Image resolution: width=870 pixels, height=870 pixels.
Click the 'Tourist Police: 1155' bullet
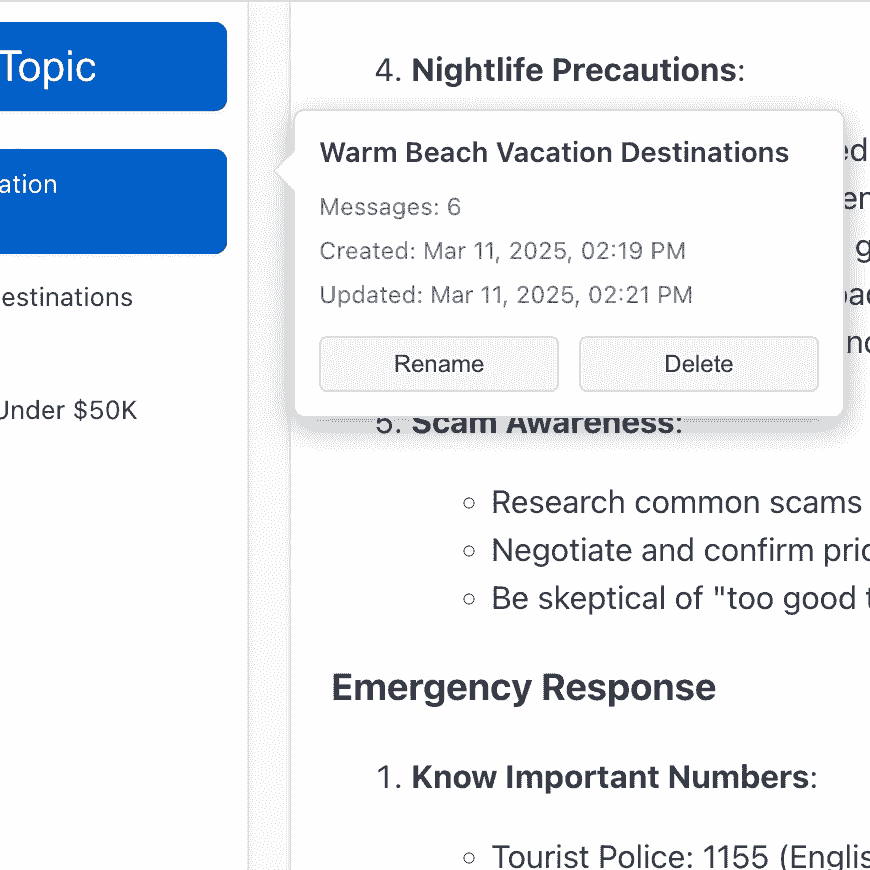click(x=680, y=857)
